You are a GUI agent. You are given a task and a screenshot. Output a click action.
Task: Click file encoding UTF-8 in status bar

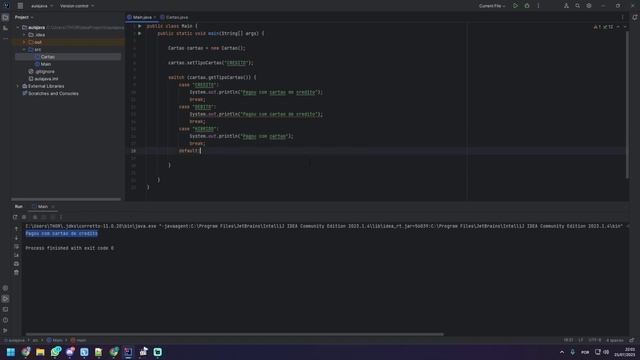pos(595,340)
